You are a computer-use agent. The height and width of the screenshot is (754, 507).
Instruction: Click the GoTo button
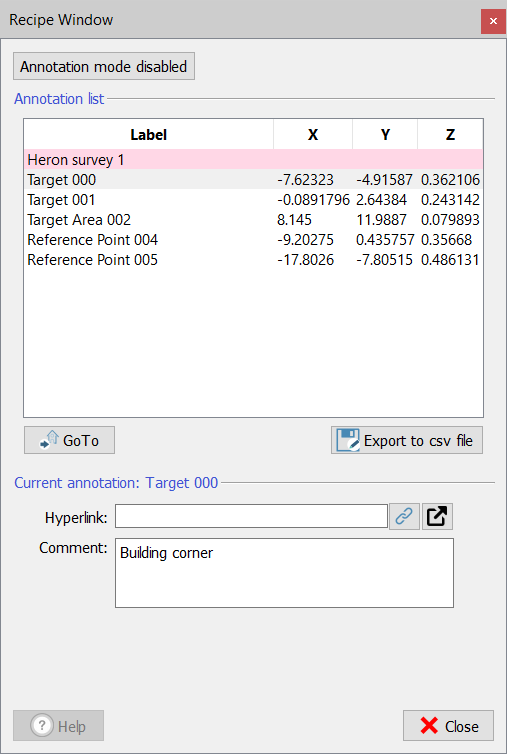click(x=69, y=440)
